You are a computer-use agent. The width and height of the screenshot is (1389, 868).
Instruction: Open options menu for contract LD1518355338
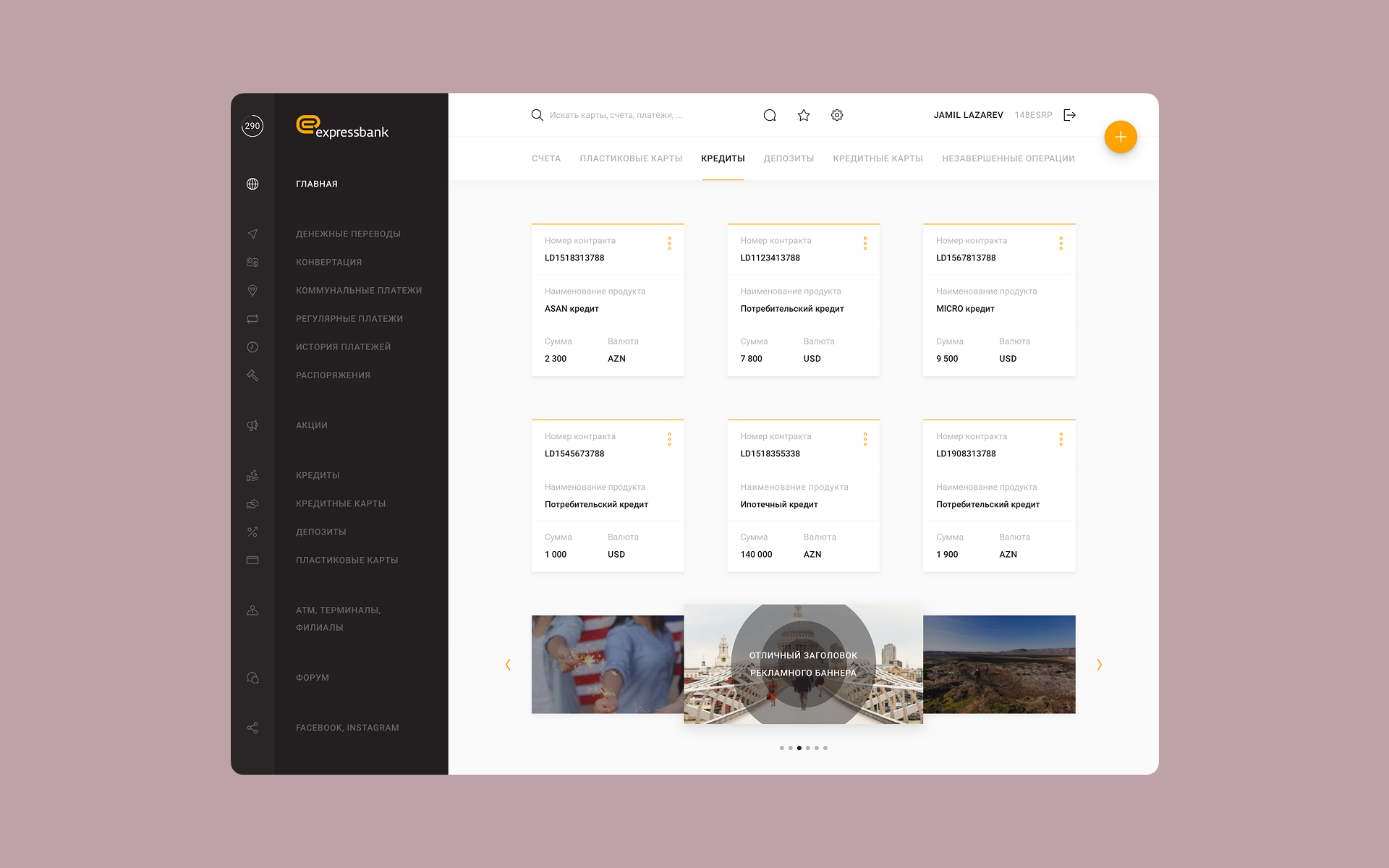865,439
